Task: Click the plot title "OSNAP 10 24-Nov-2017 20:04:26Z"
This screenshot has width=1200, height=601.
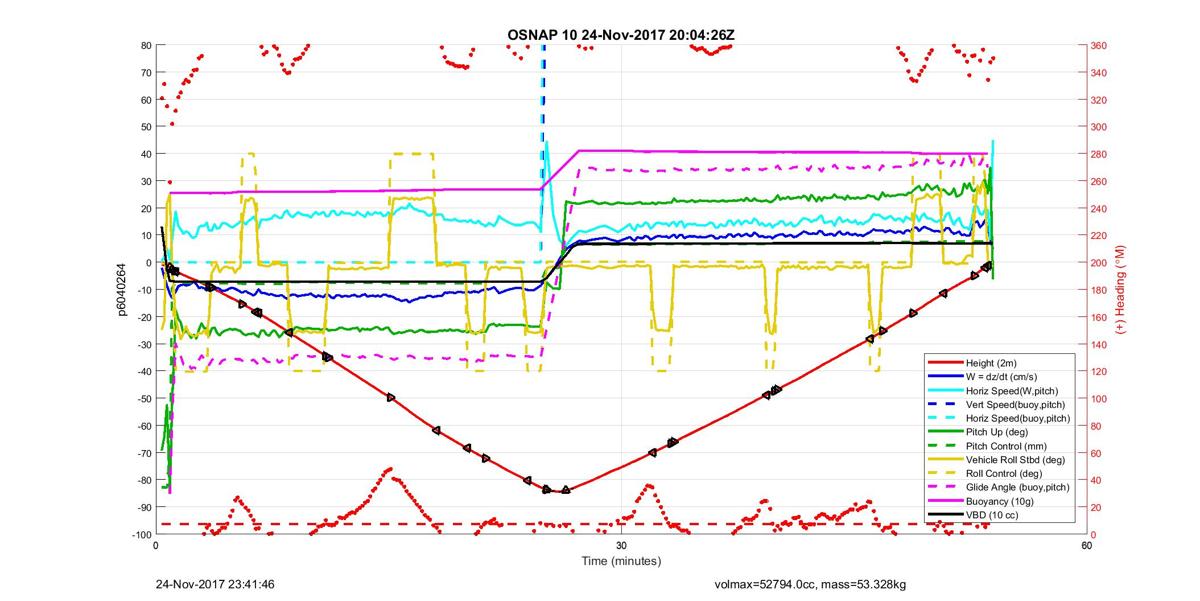Action: [x=621, y=35]
